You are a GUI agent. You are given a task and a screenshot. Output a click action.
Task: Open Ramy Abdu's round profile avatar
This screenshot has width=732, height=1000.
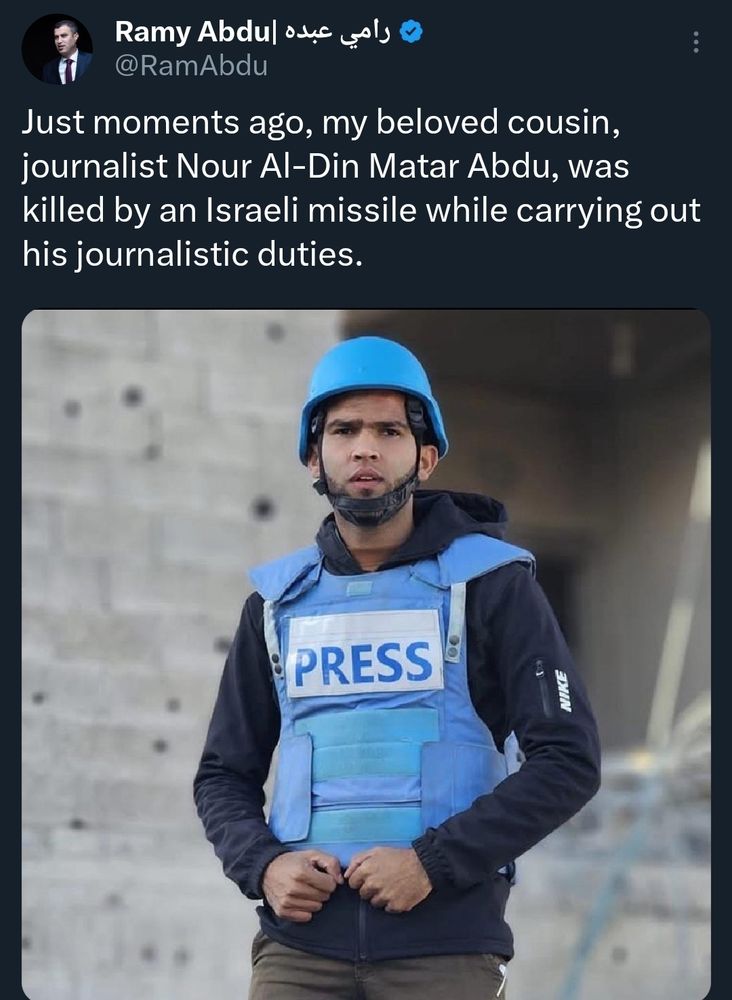[x=57, y=49]
